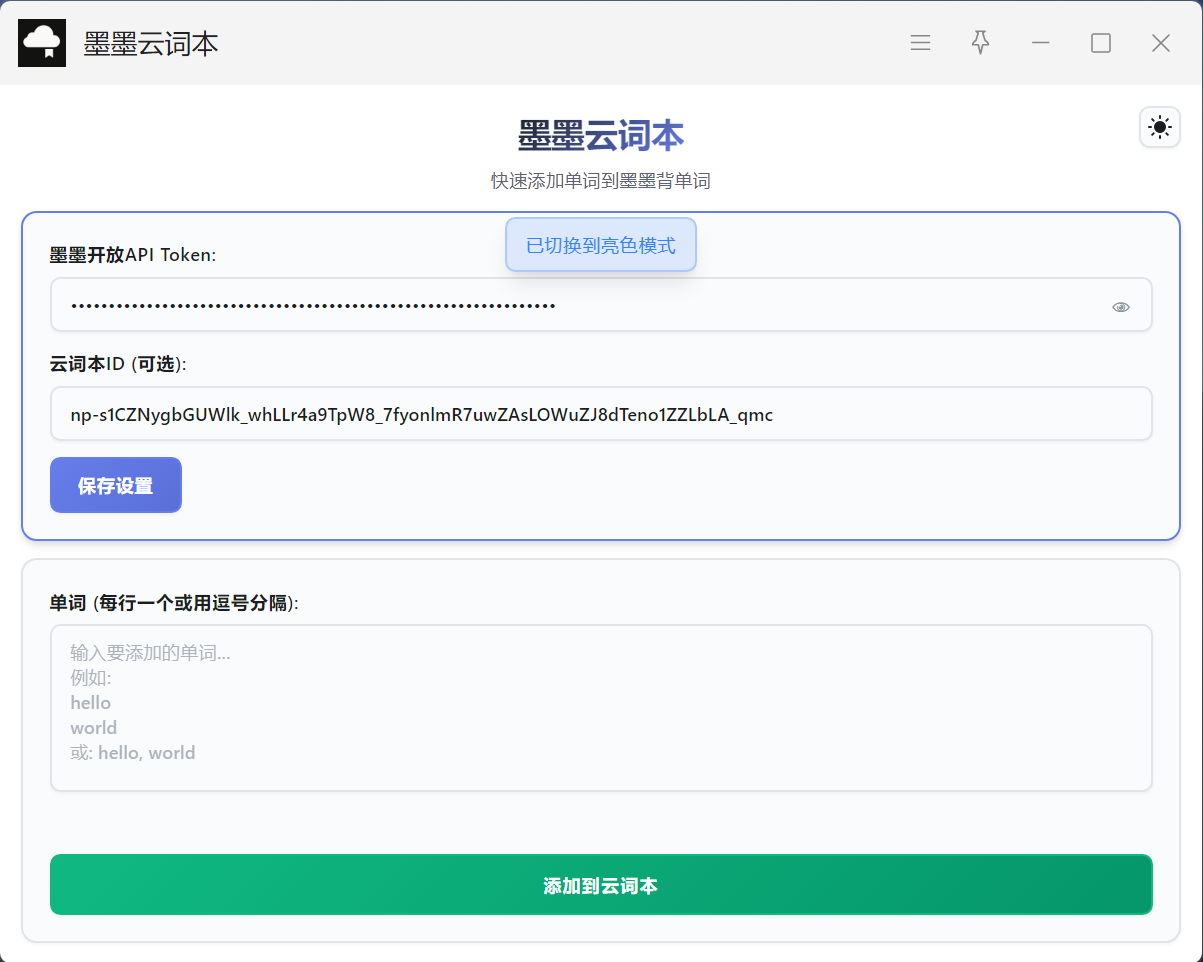Click the 单词 (每行一个或用逗号分隔): label

click(x=174, y=603)
